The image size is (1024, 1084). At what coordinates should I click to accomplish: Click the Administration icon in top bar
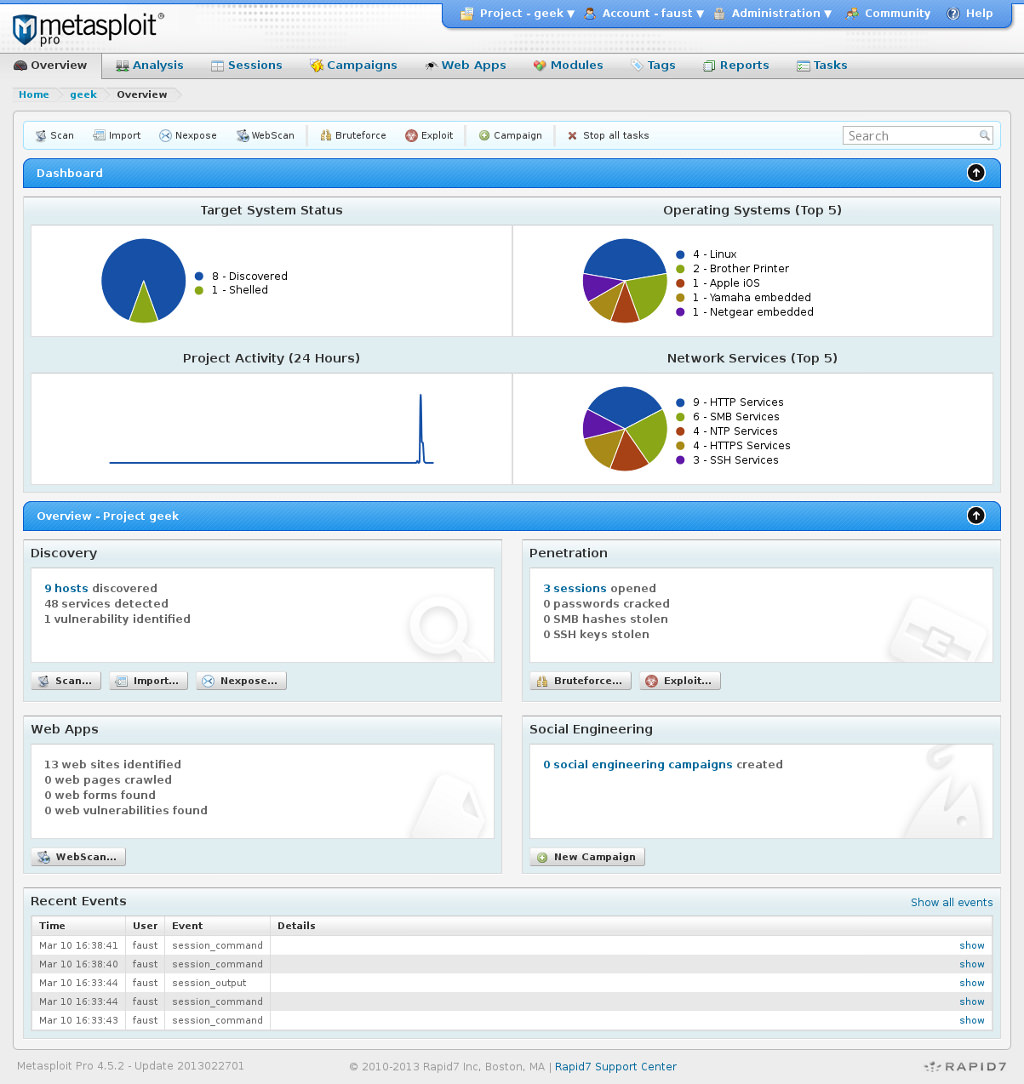[x=719, y=13]
